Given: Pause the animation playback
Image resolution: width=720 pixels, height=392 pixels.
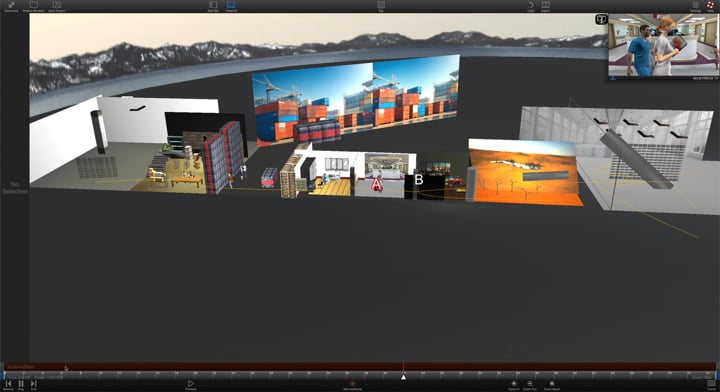Looking at the screenshot, I should (21, 385).
